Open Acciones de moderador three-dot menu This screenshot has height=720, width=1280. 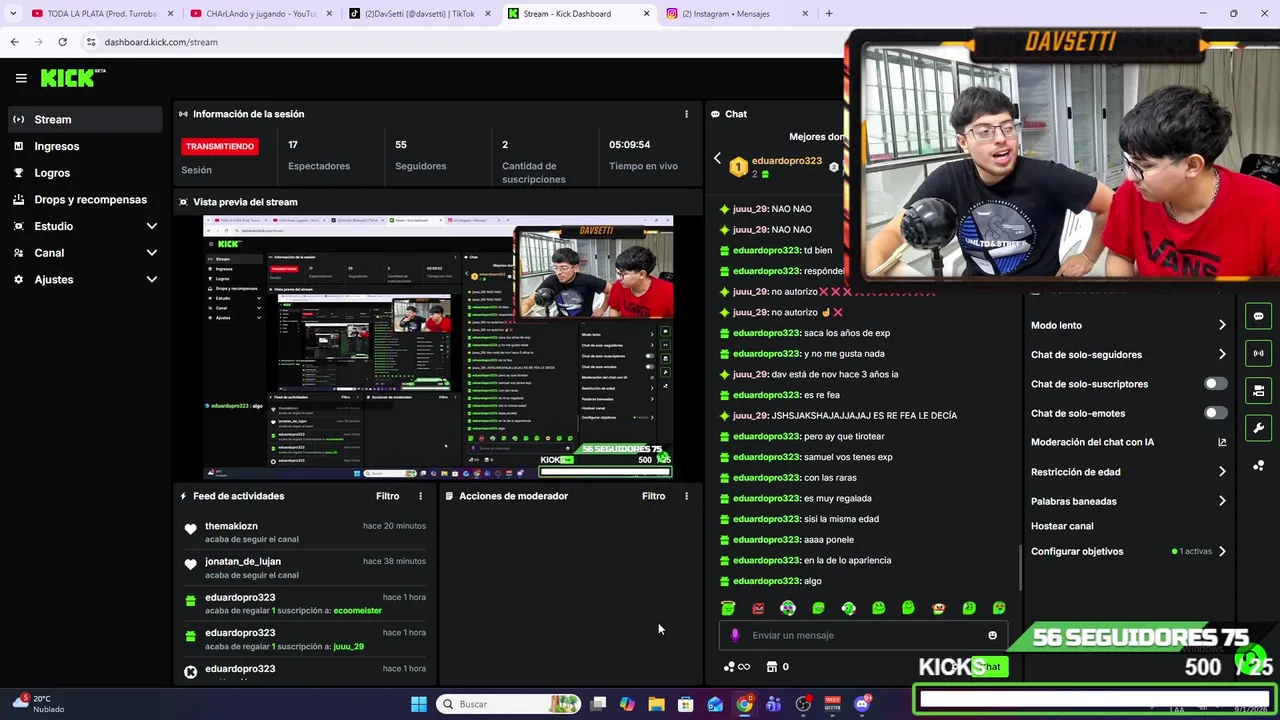pos(686,496)
